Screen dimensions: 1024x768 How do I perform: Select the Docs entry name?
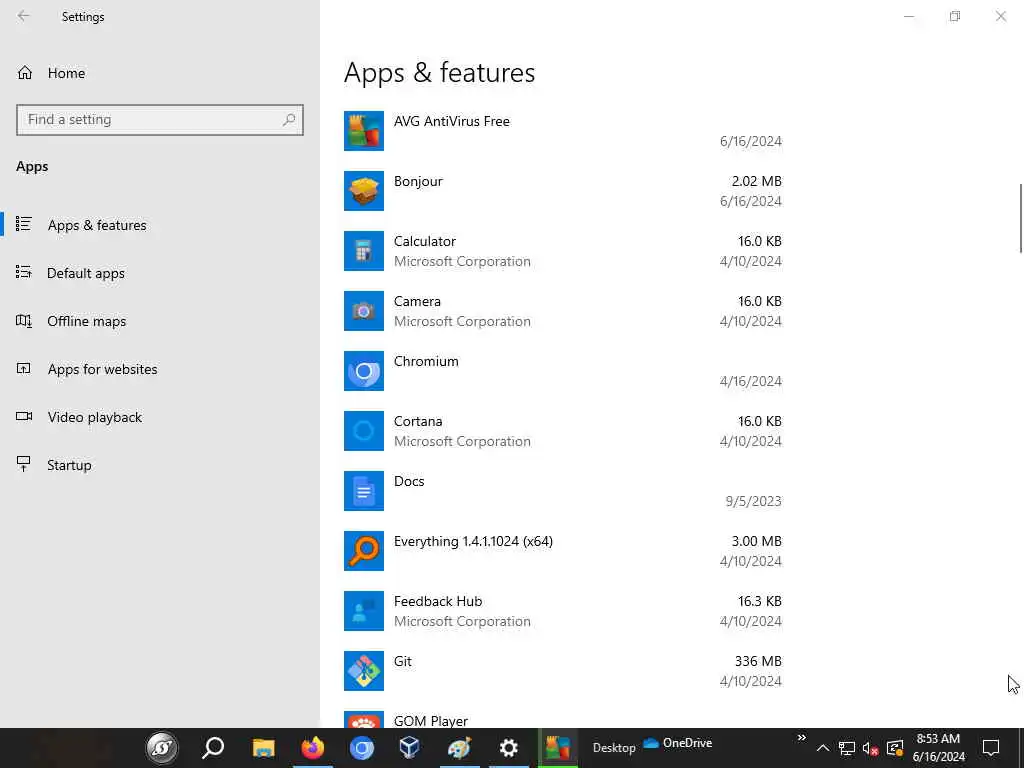pos(409,481)
